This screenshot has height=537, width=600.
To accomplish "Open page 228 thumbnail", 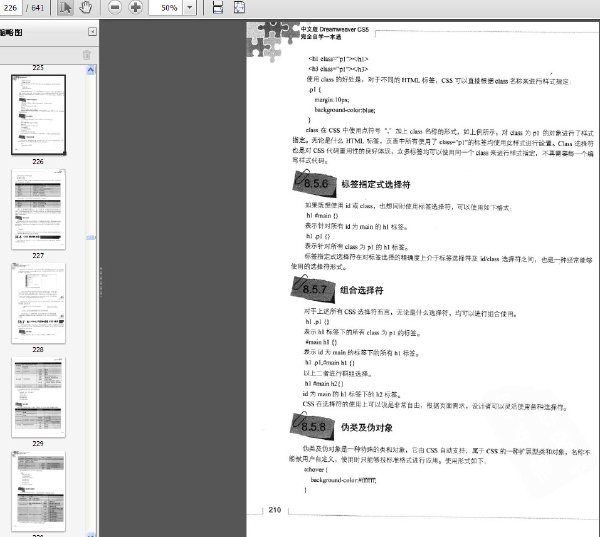I will [38, 303].
